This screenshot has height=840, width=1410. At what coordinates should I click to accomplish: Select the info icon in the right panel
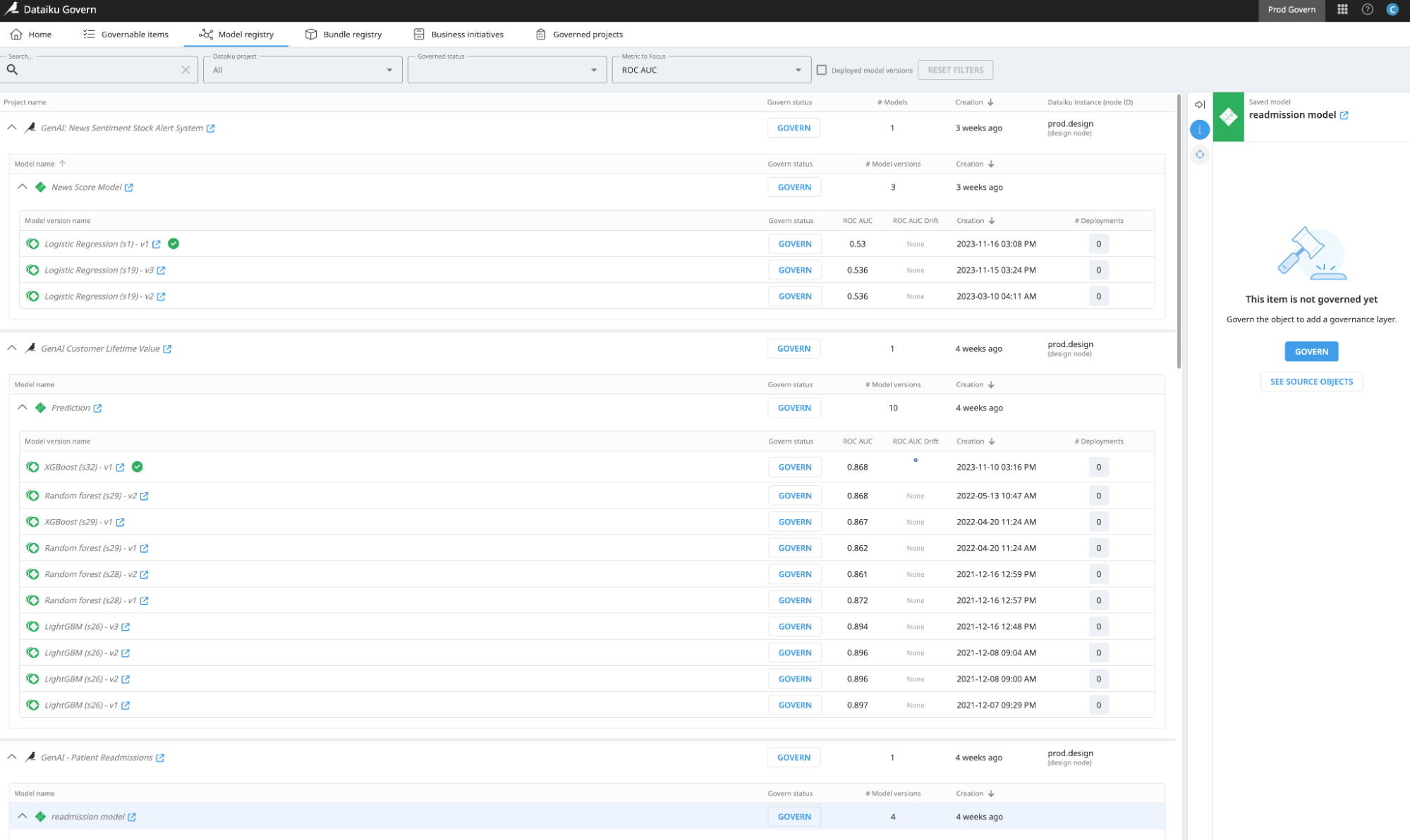click(x=1199, y=130)
